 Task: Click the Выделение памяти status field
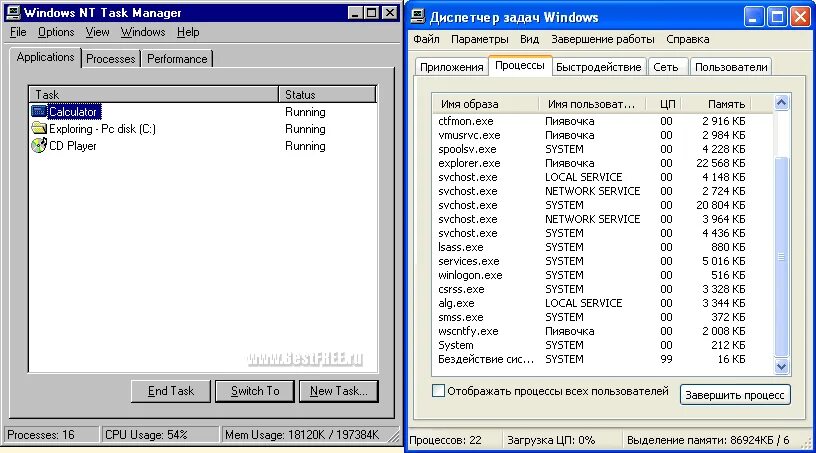pyautogui.click(x=713, y=440)
